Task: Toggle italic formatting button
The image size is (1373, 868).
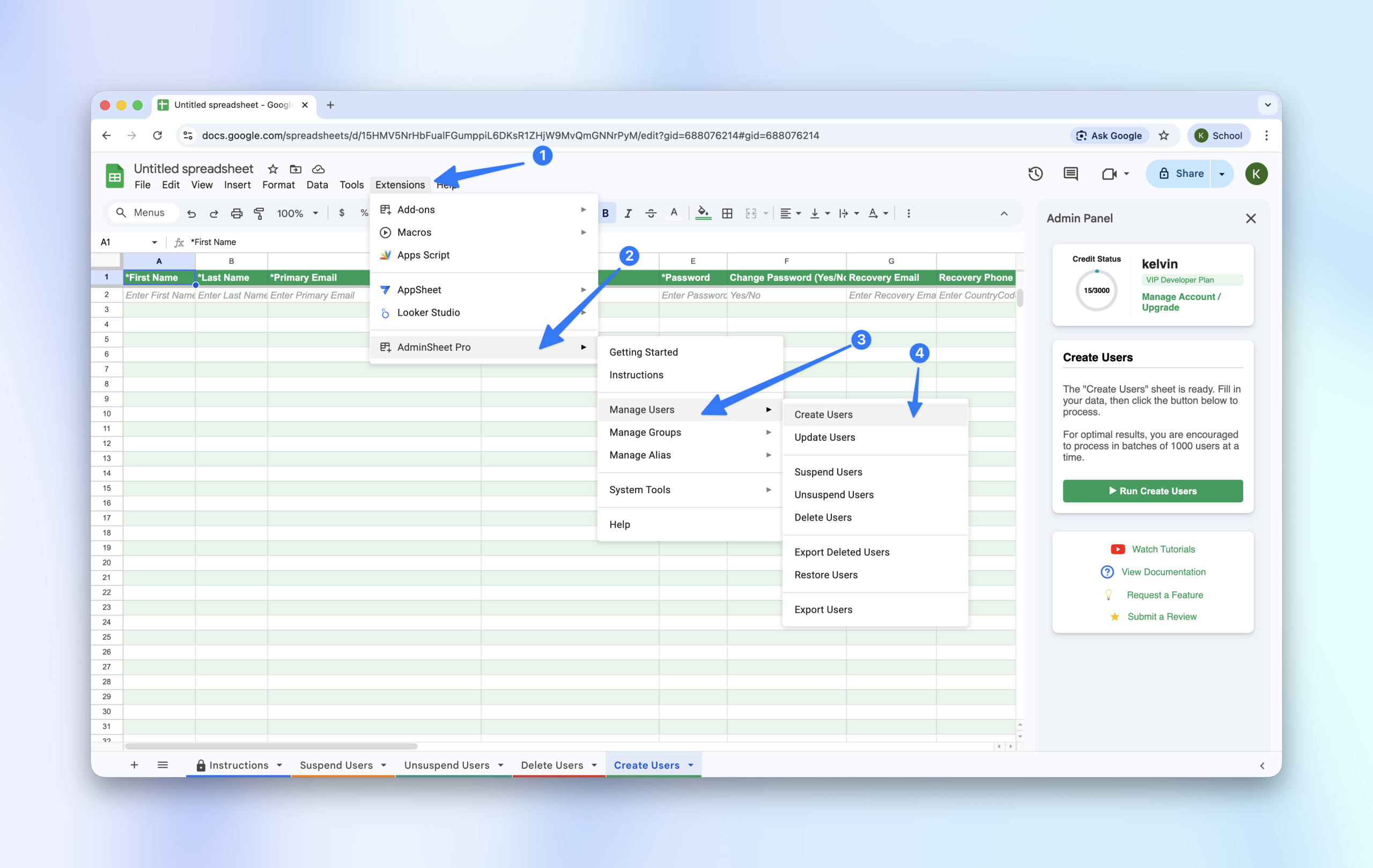Action: [628, 213]
